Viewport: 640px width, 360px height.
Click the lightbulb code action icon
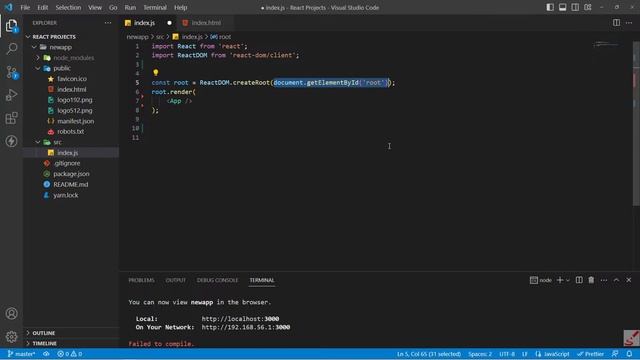point(156,73)
